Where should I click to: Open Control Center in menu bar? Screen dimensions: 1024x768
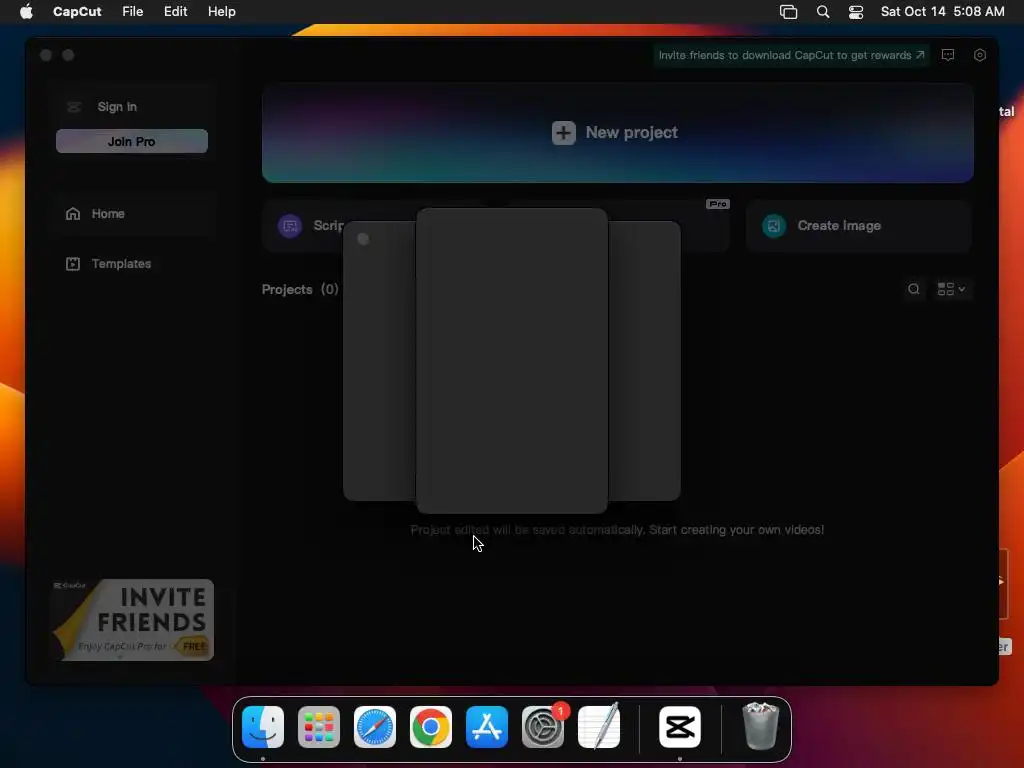coord(856,12)
